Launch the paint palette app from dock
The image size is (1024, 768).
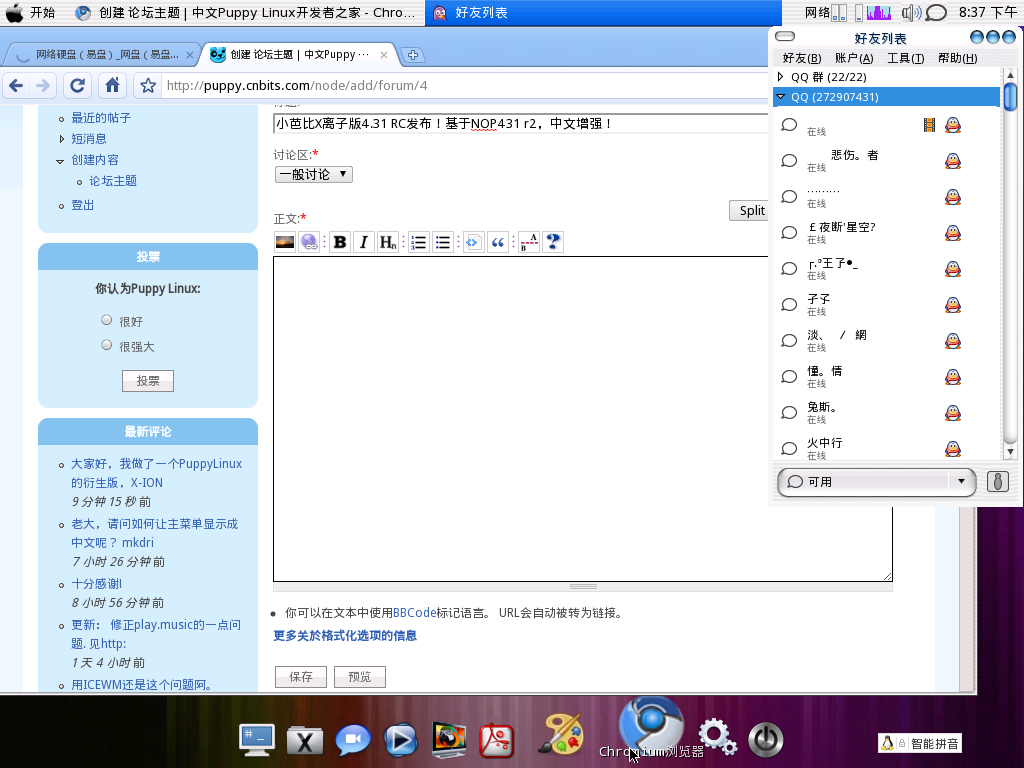click(560, 733)
